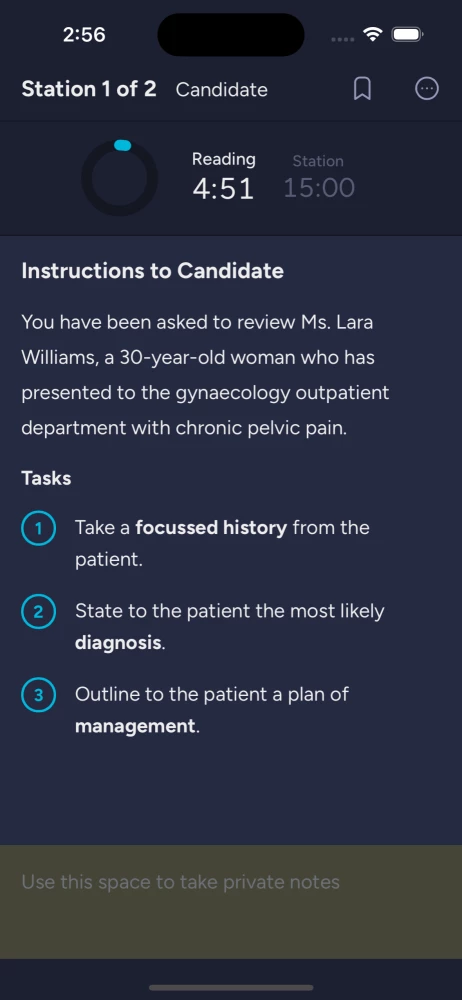Tap the Station 1 of 2 title
The height and width of the screenshot is (1000, 462).
pyautogui.click(x=89, y=89)
